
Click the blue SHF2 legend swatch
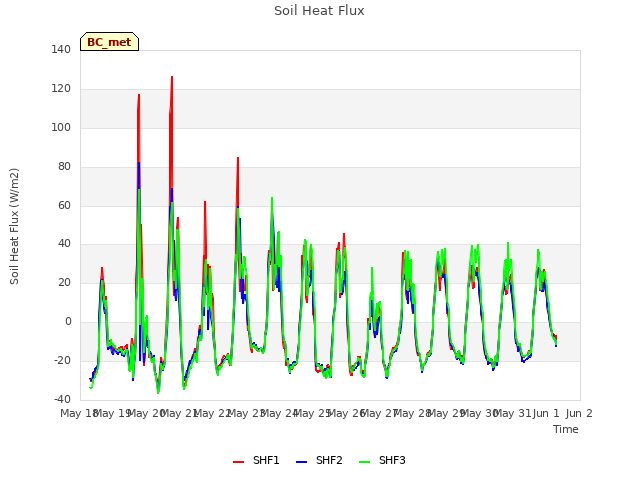coord(301,462)
